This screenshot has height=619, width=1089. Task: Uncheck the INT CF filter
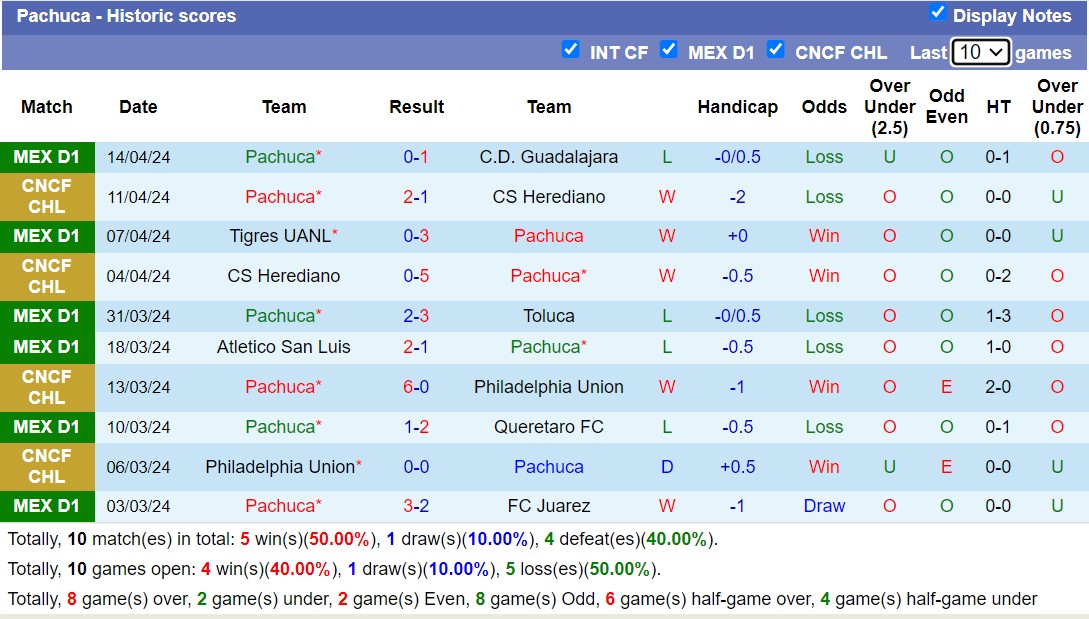tap(571, 50)
